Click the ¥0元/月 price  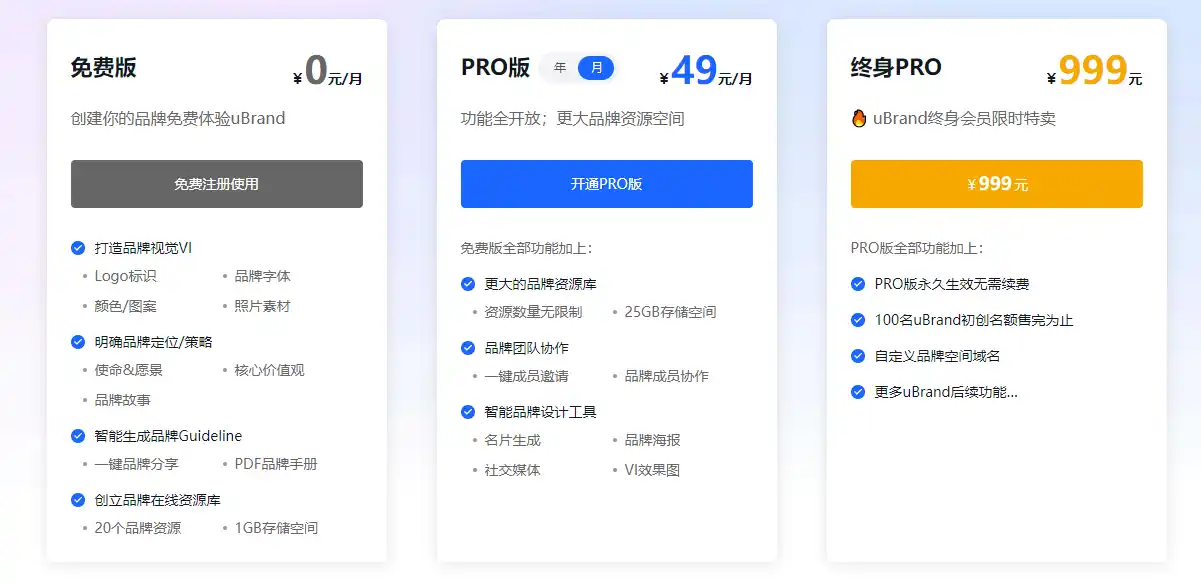[x=328, y=72]
